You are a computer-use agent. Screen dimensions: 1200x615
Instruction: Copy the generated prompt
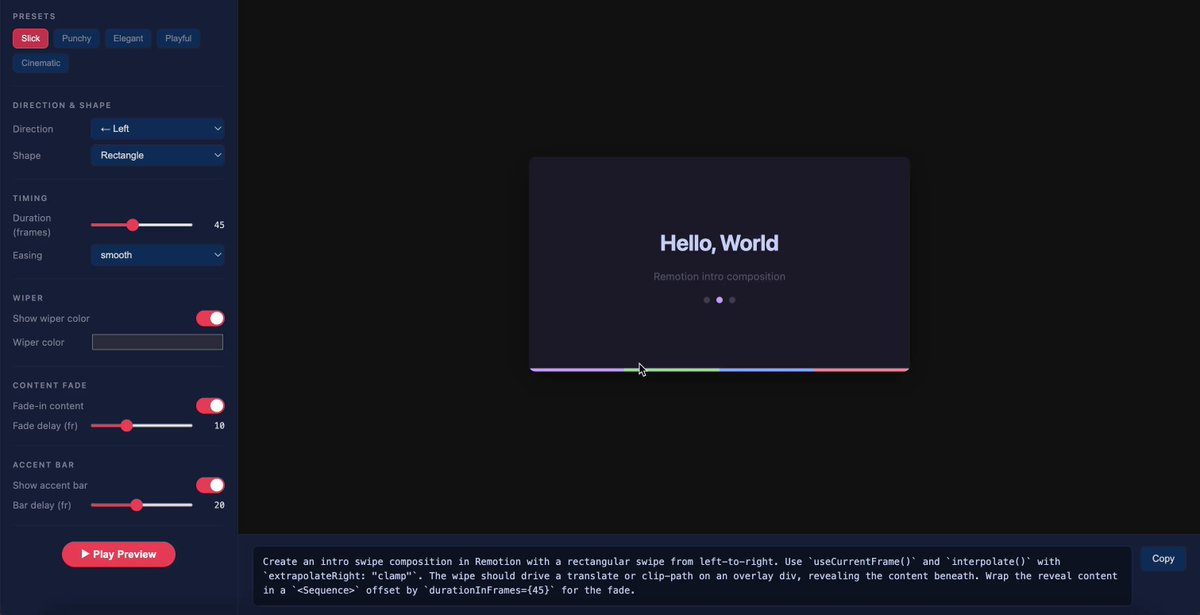tap(1163, 559)
